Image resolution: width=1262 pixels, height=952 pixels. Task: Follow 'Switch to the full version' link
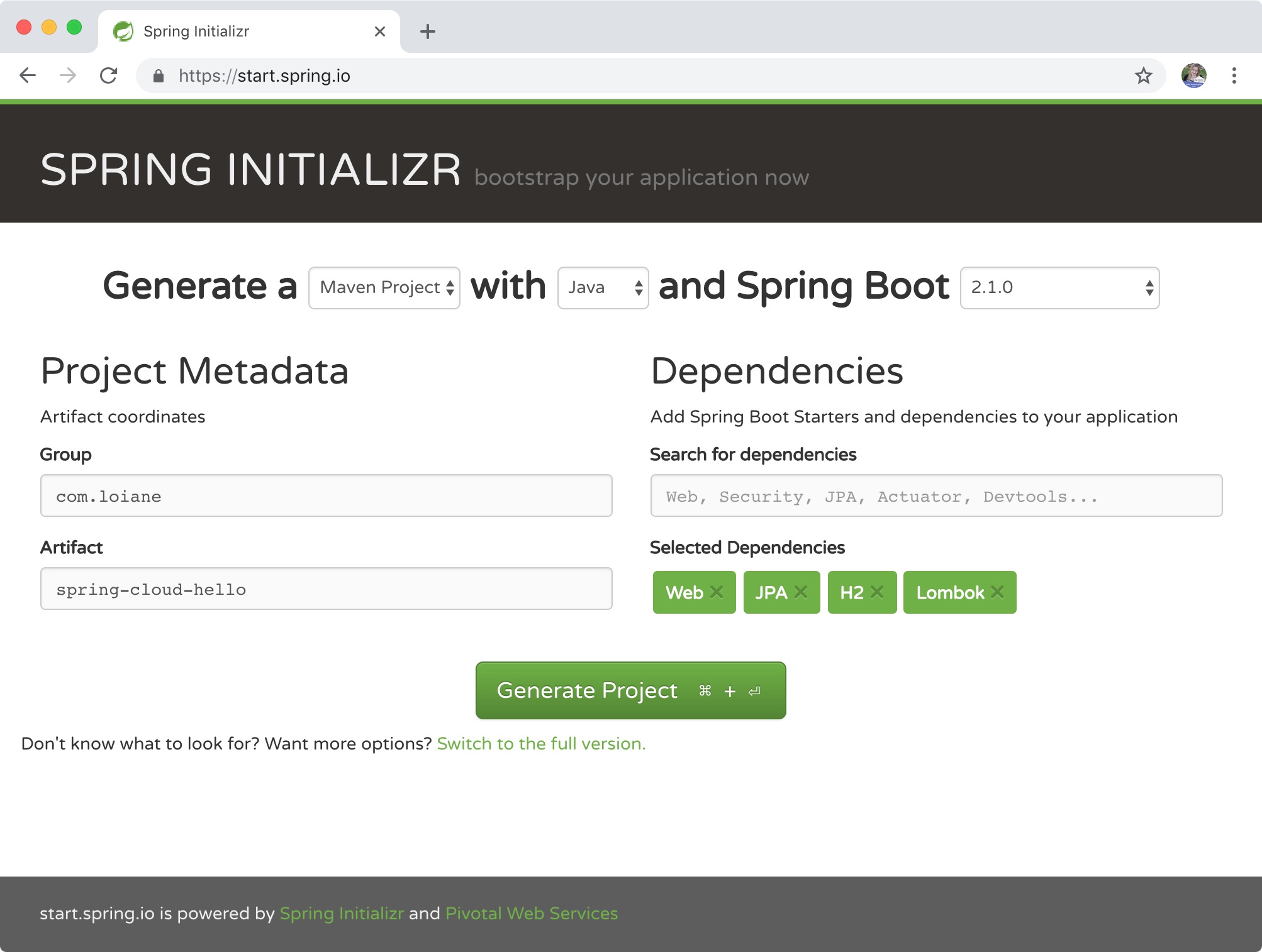coord(541,744)
